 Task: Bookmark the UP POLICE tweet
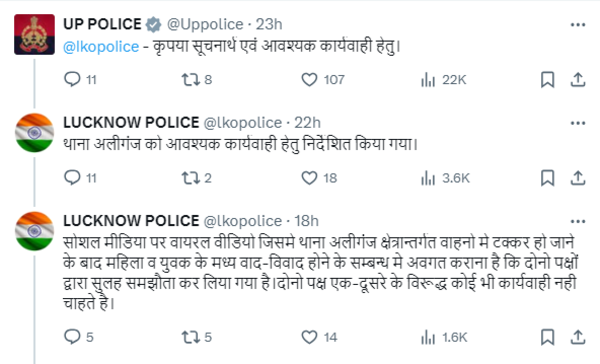tap(548, 80)
